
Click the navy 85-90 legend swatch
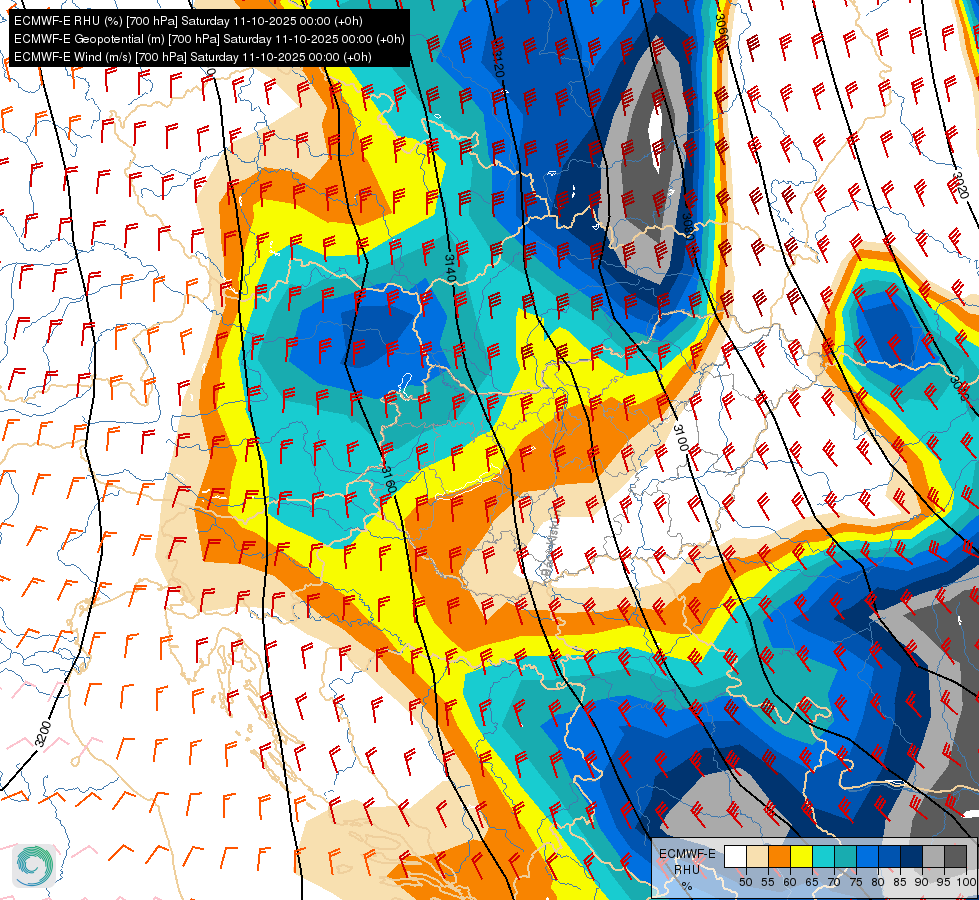point(912,856)
